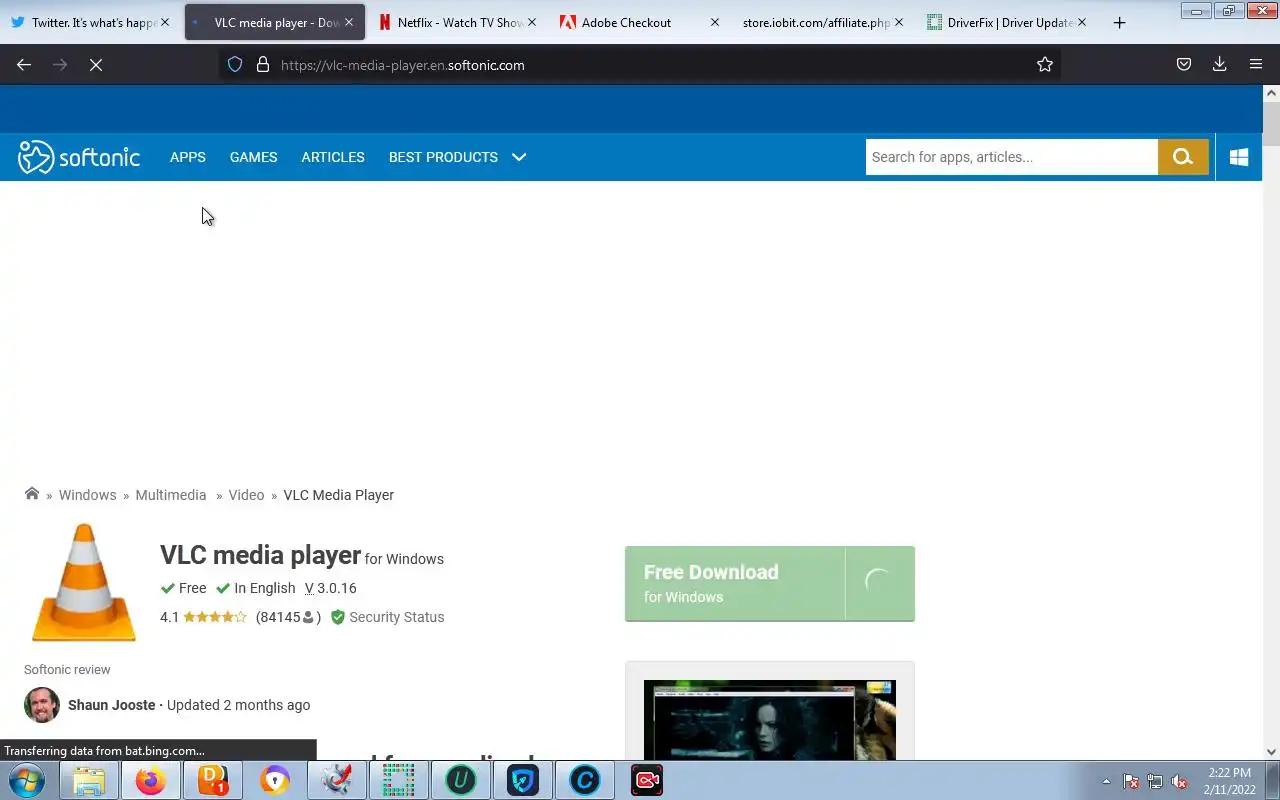Close the Twitter tab
The height and width of the screenshot is (800, 1280).
(x=165, y=22)
